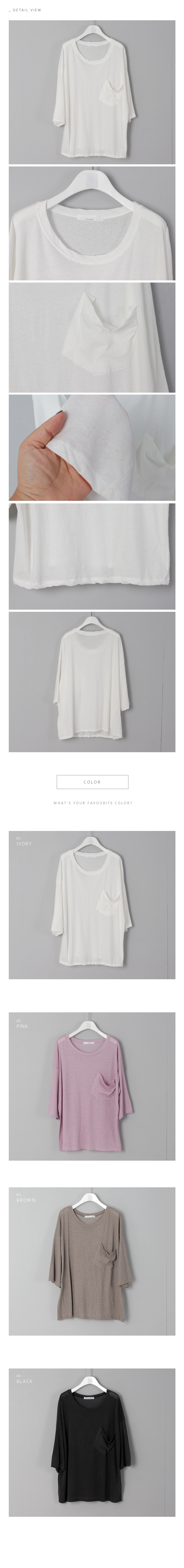Click the DETAIL VIEW heading text
Image resolution: width=184 pixels, height=1568 pixels.
pos(26,10)
